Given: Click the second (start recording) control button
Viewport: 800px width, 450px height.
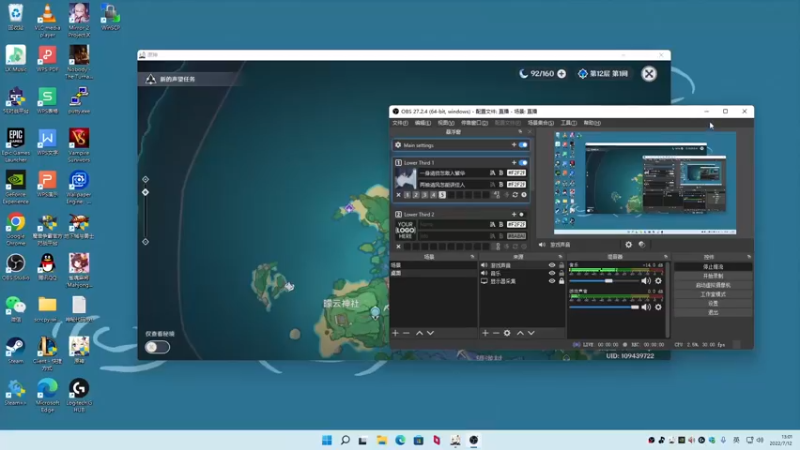Looking at the screenshot, I should pos(713,276).
